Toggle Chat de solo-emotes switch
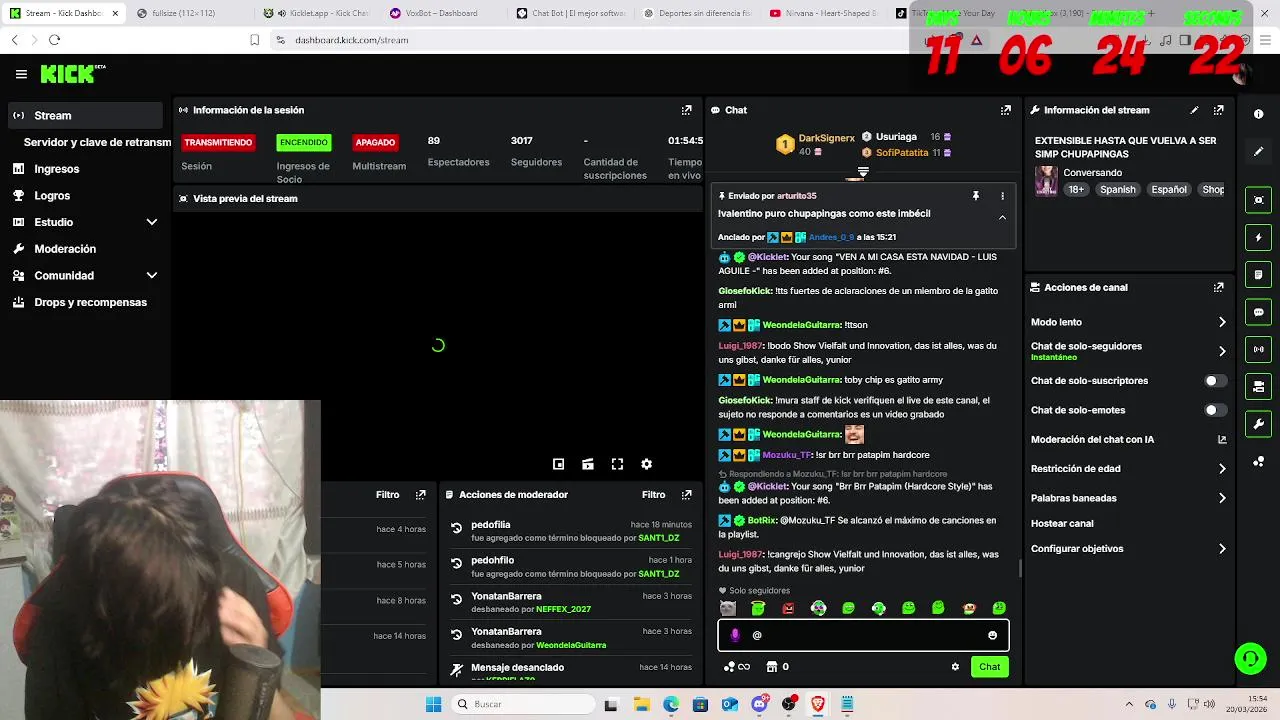 click(1214, 410)
